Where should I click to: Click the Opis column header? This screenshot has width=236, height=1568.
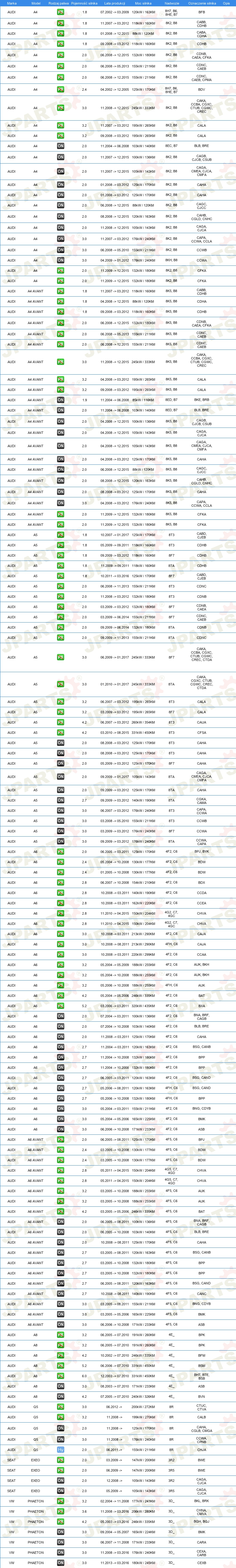226,3
